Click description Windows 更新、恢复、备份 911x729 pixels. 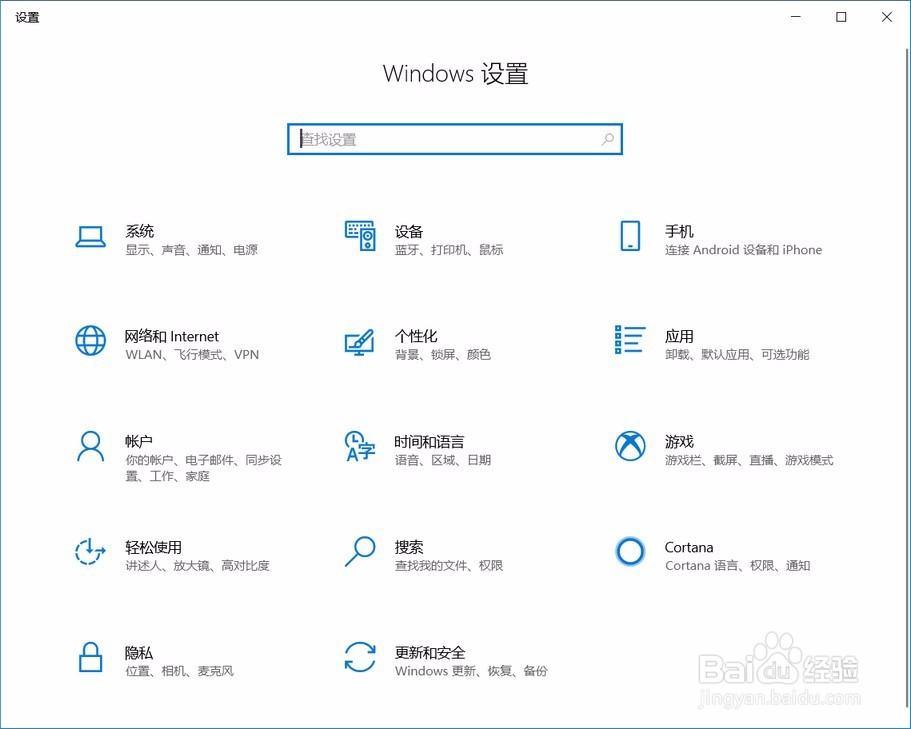coord(471,671)
